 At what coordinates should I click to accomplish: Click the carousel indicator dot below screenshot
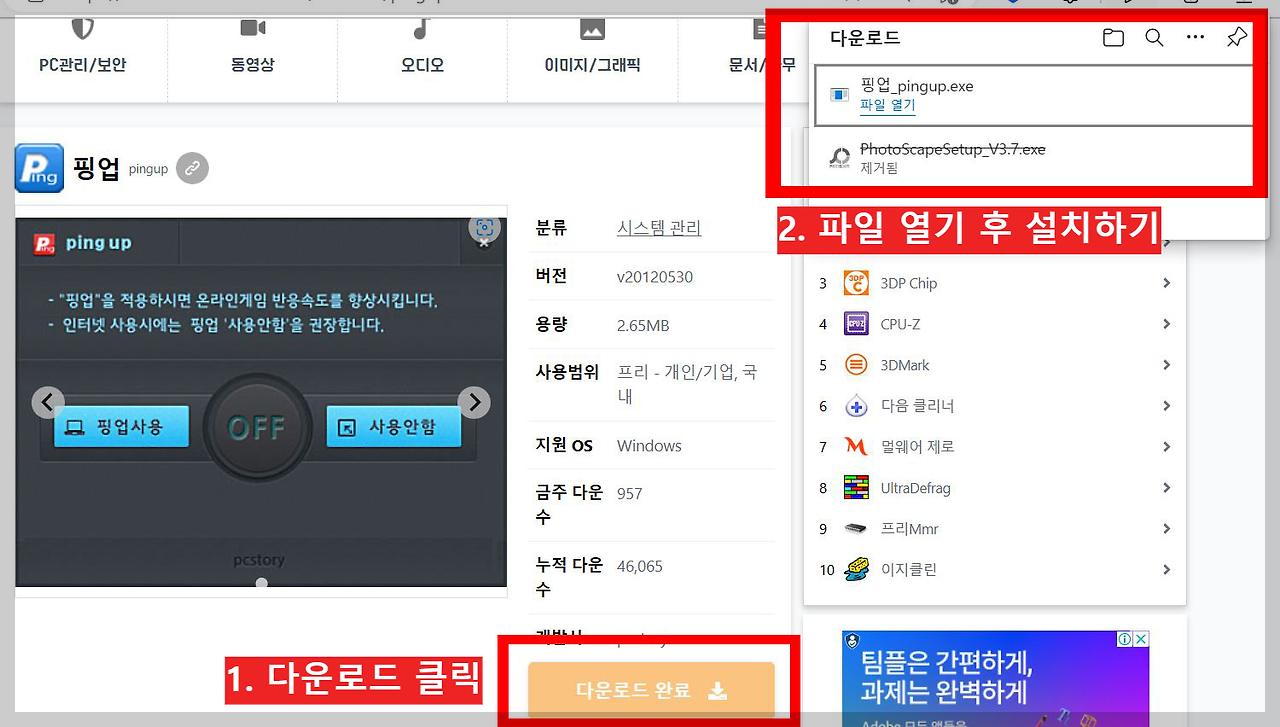pyautogui.click(x=261, y=583)
